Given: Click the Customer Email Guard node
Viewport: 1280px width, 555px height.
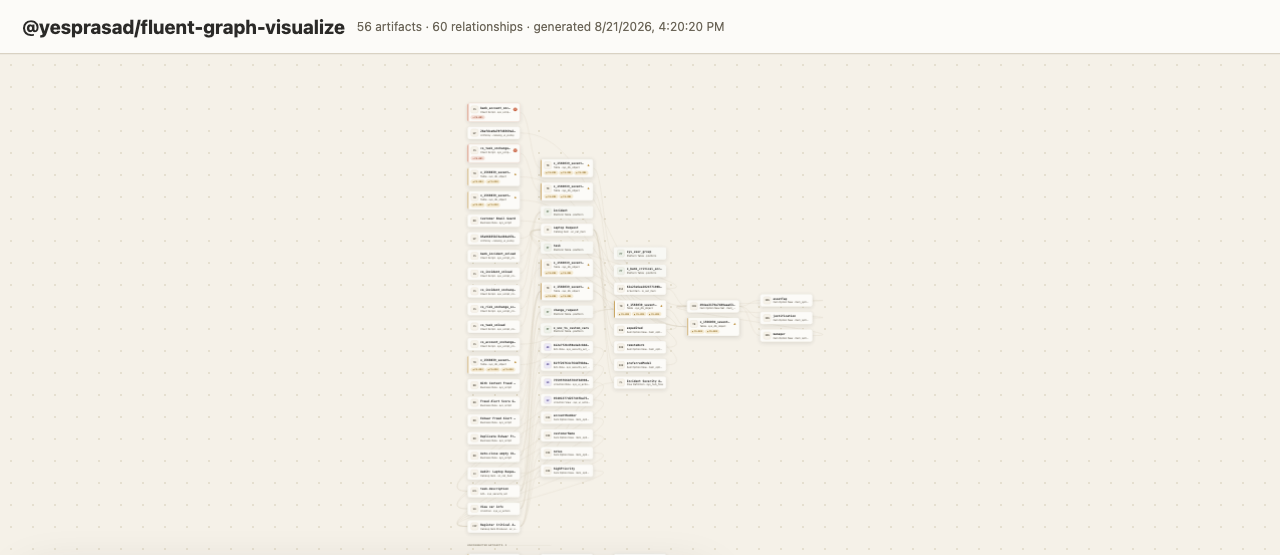Looking at the screenshot, I should click(494, 220).
